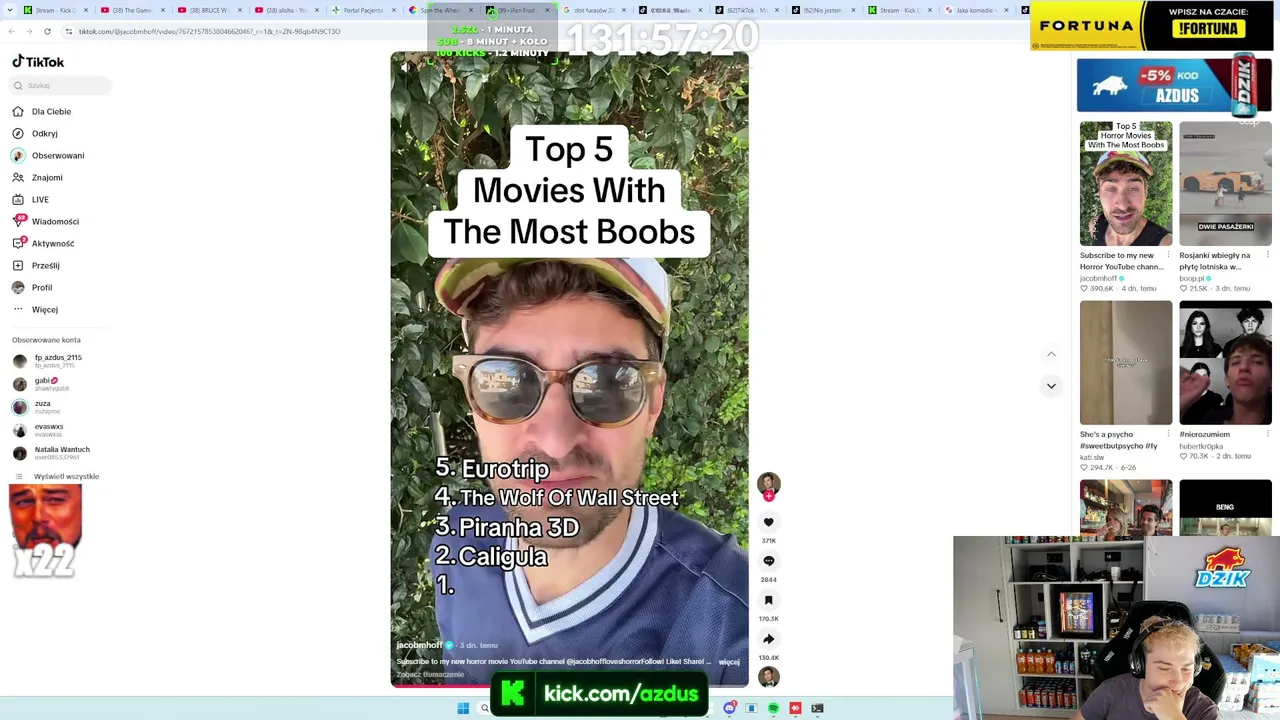This screenshot has width=1280, height=720.
Task: Open Wyświetl wszystkie followed accounts list
Action: 66,476
